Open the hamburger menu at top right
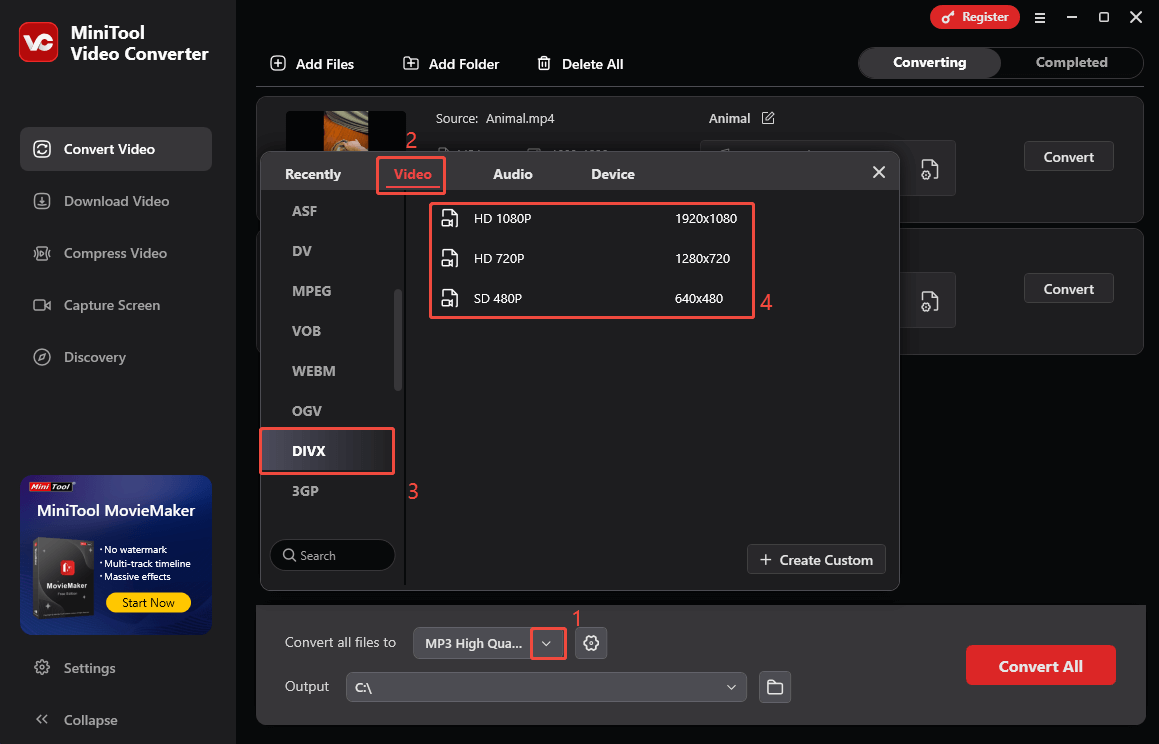Screen dimensions: 1159x744 coord(1040,17)
